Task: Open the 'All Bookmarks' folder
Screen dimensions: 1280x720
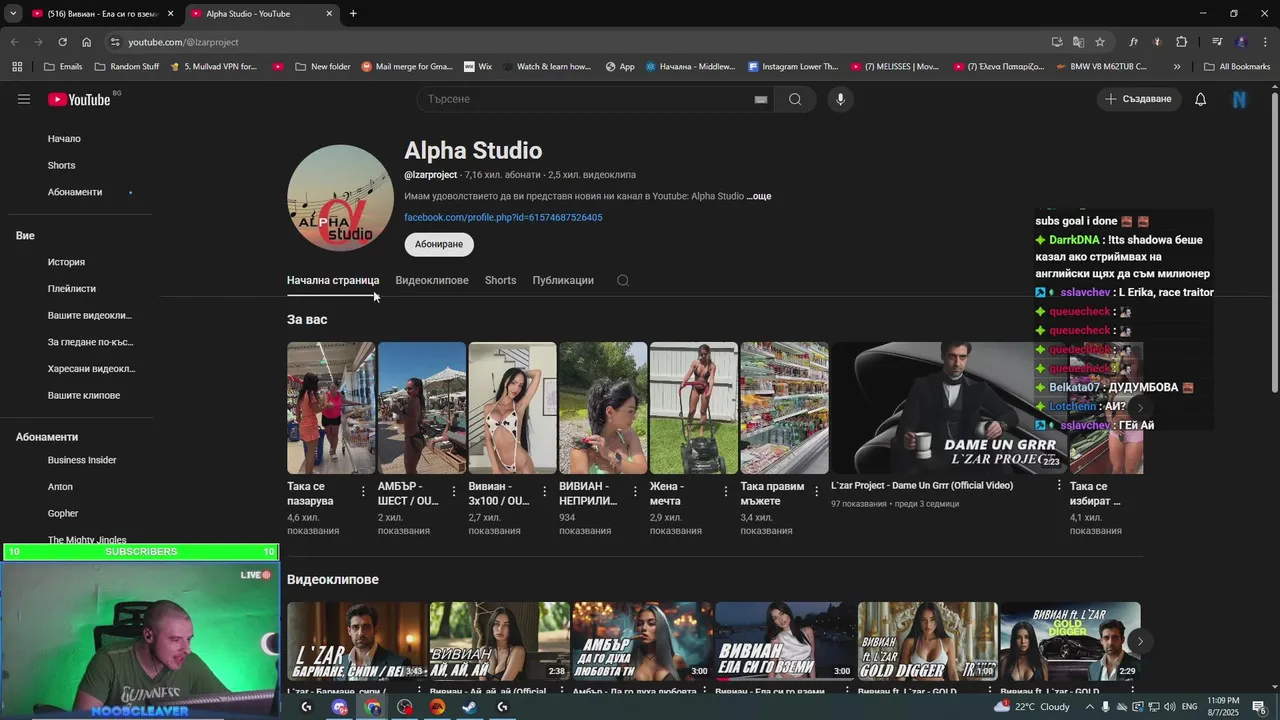Action: point(1237,67)
